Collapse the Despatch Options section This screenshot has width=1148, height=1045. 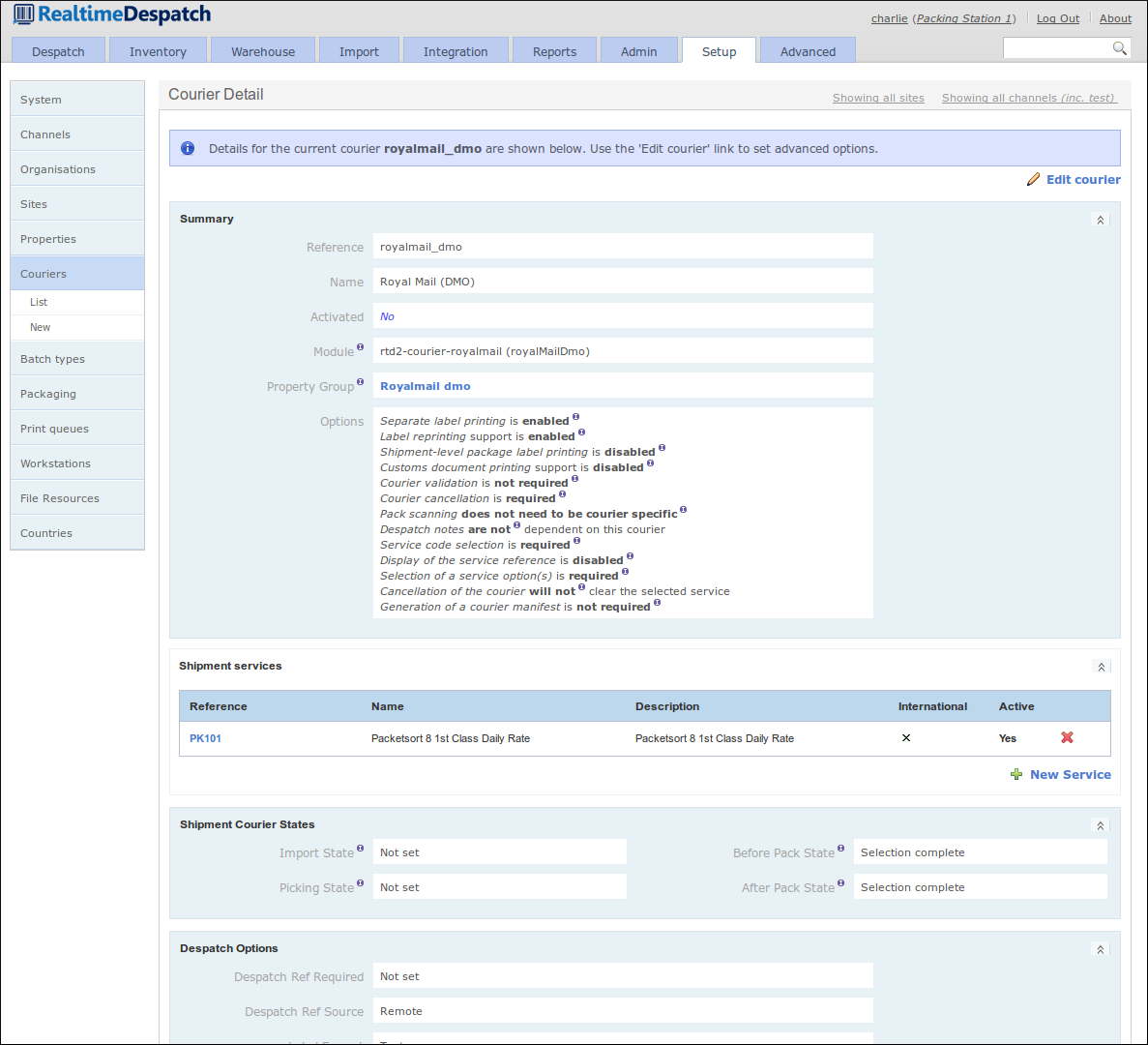[1100, 949]
